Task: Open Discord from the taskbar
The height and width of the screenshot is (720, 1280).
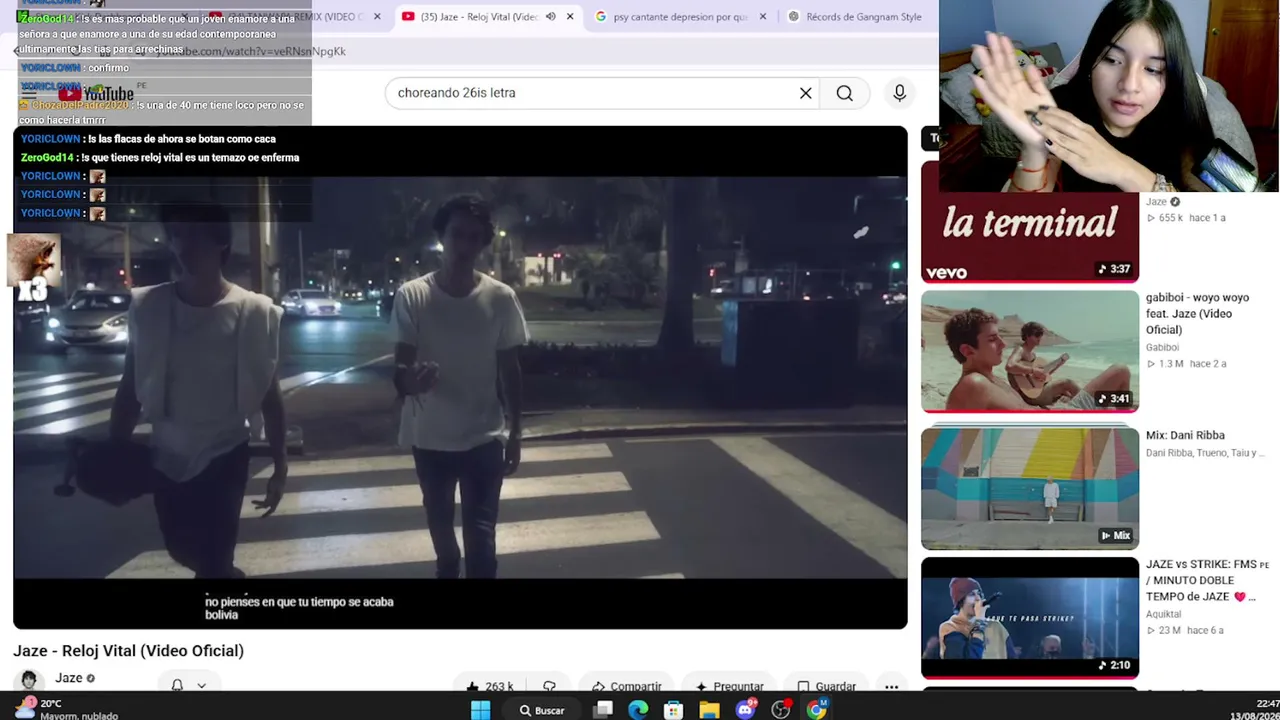Action: click(x=745, y=710)
